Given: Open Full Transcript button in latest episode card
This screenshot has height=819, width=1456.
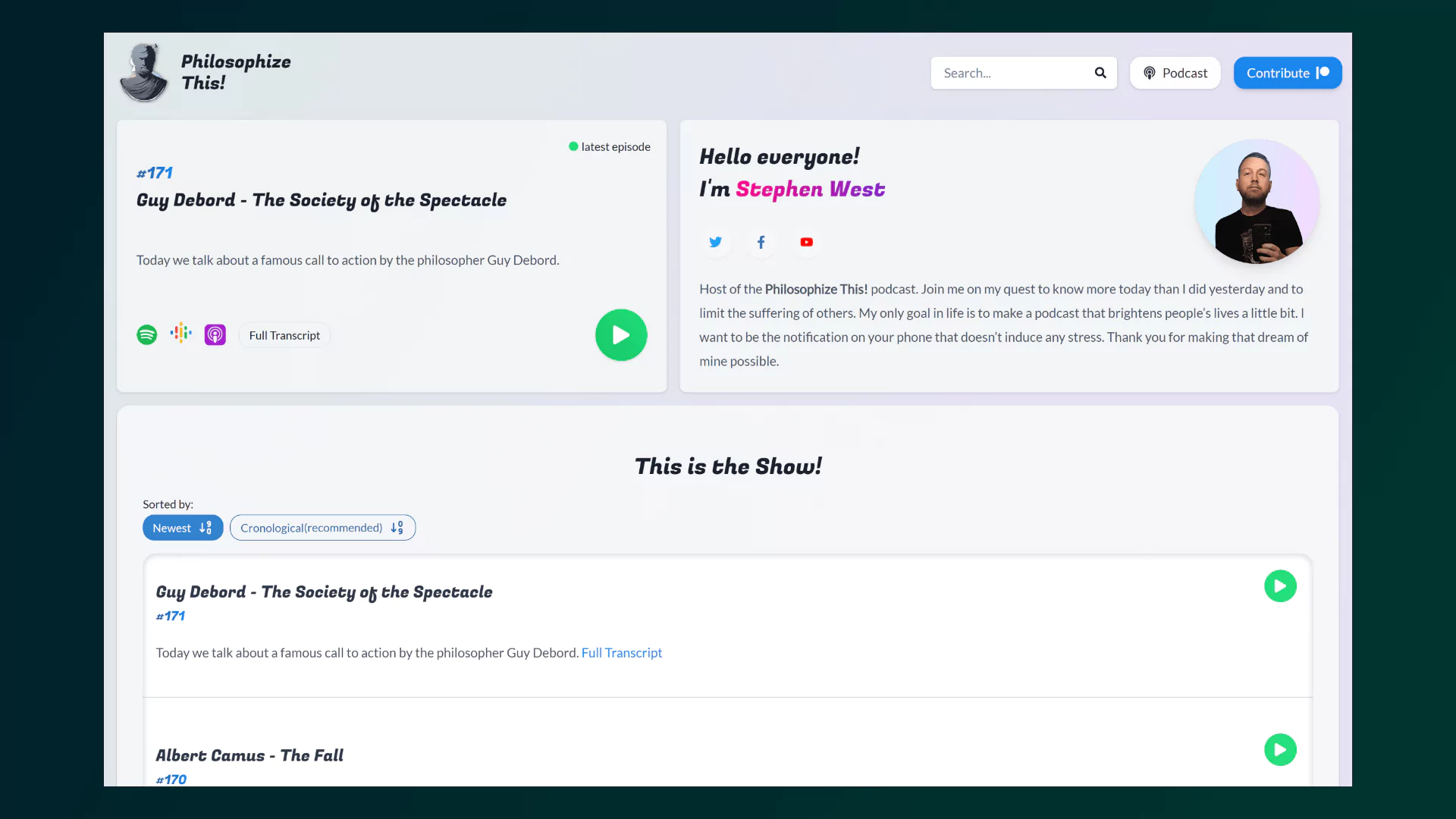Looking at the screenshot, I should (x=284, y=335).
